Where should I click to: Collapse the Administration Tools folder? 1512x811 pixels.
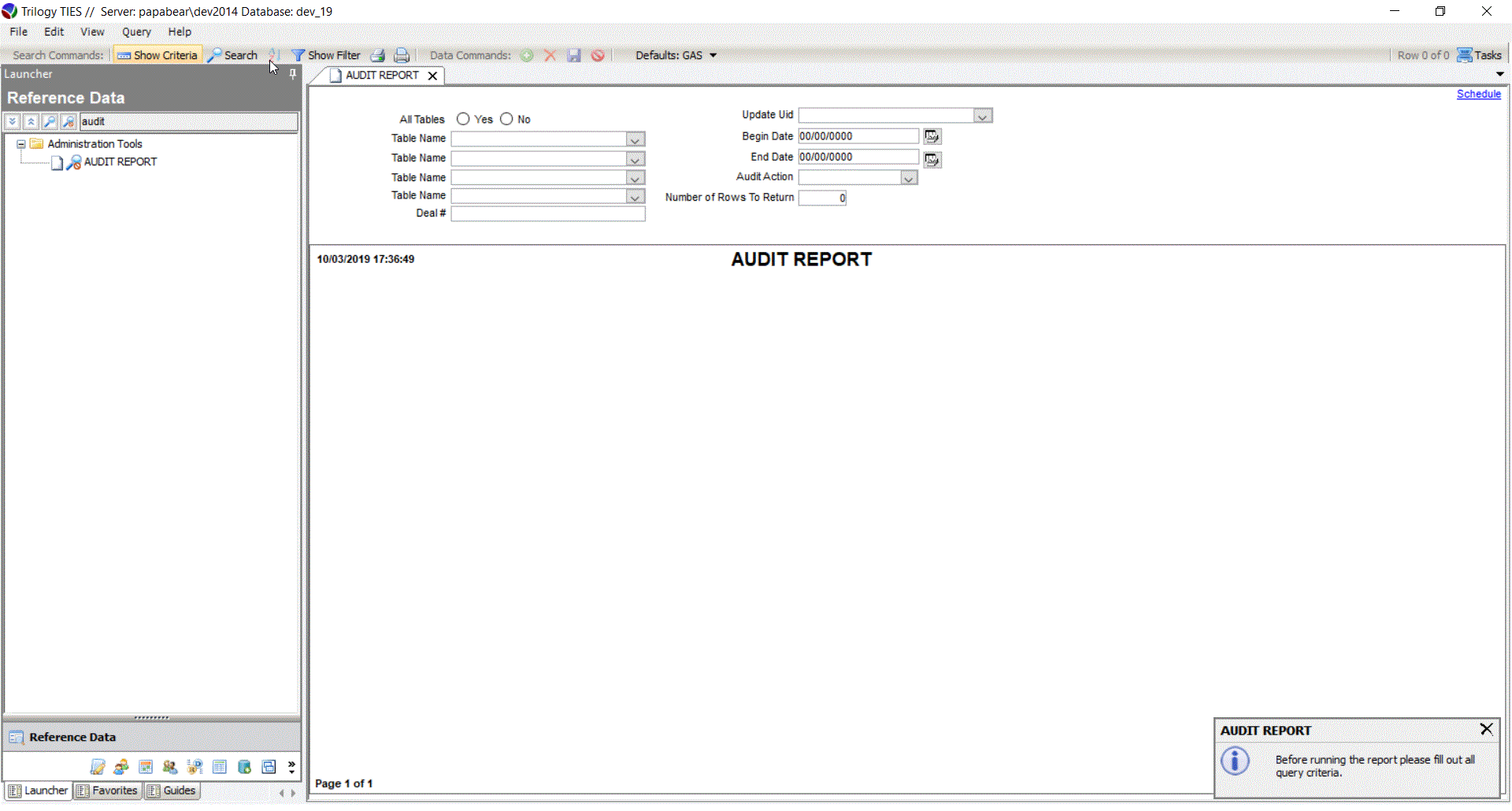21,144
